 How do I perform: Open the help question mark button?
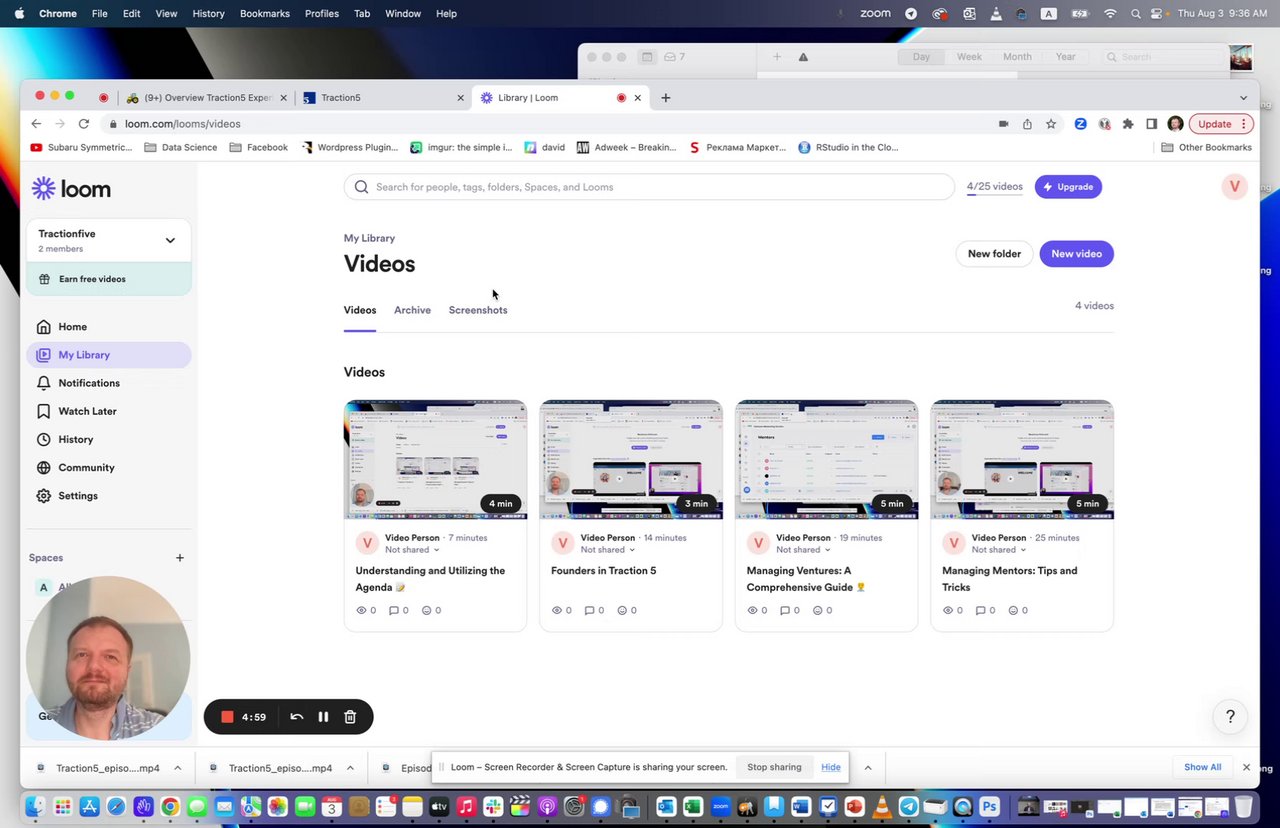tap(1230, 716)
